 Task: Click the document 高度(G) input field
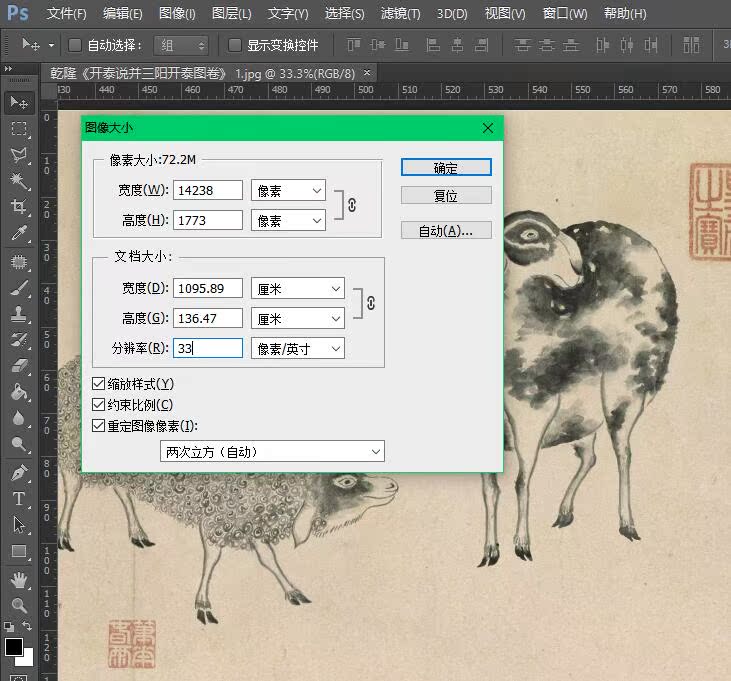208,318
